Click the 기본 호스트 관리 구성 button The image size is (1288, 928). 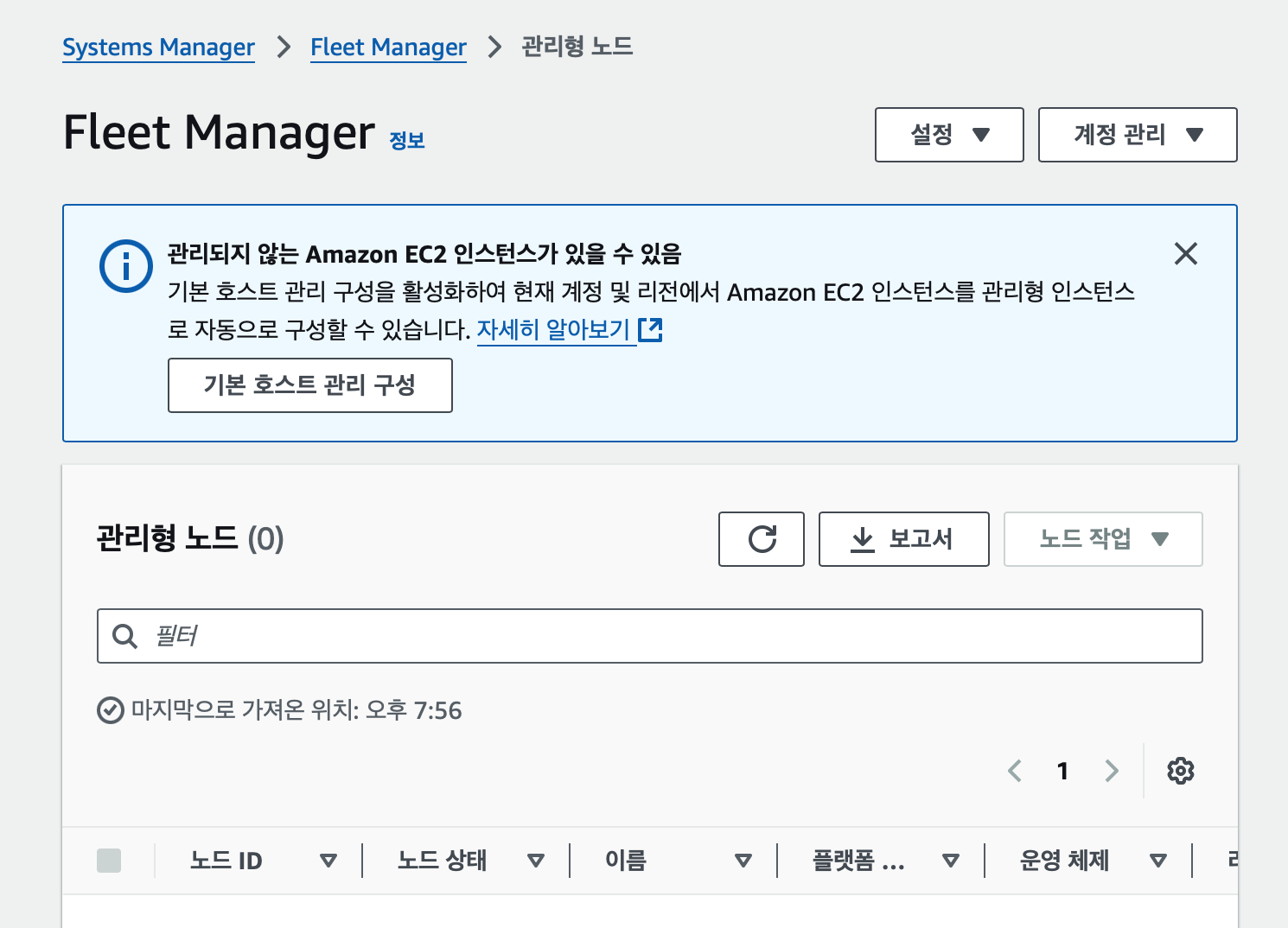pos(310,385)
